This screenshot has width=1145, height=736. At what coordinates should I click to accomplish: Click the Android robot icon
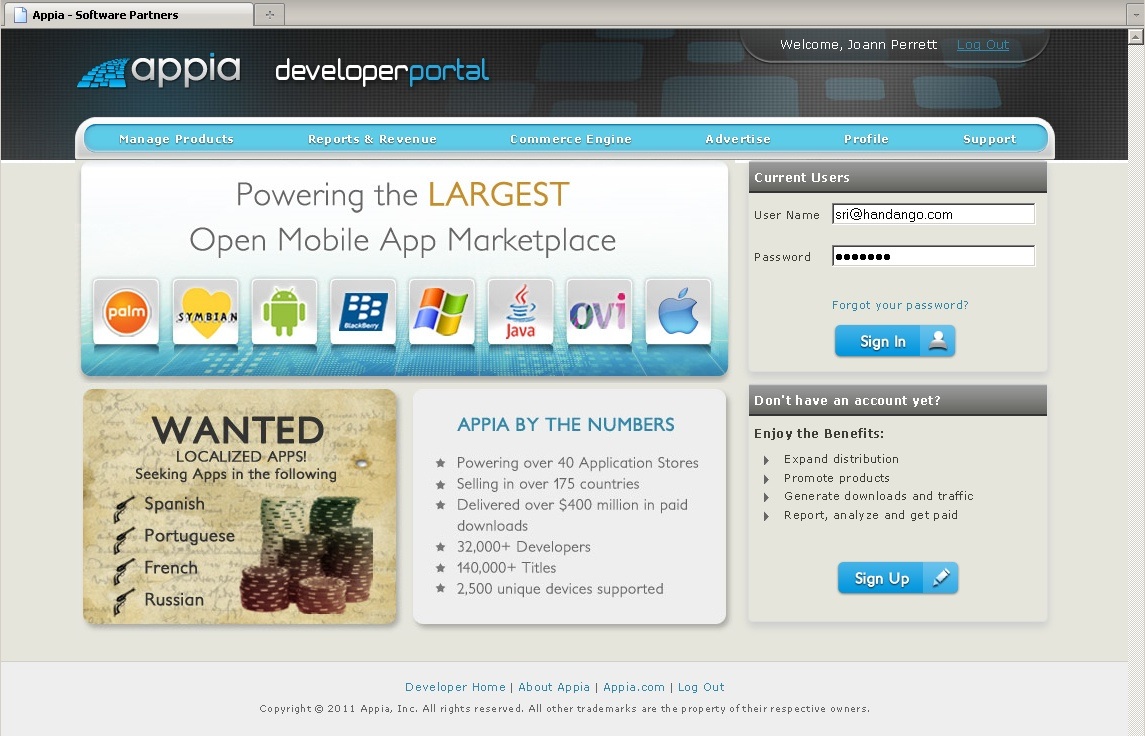(x=284, y=312)
